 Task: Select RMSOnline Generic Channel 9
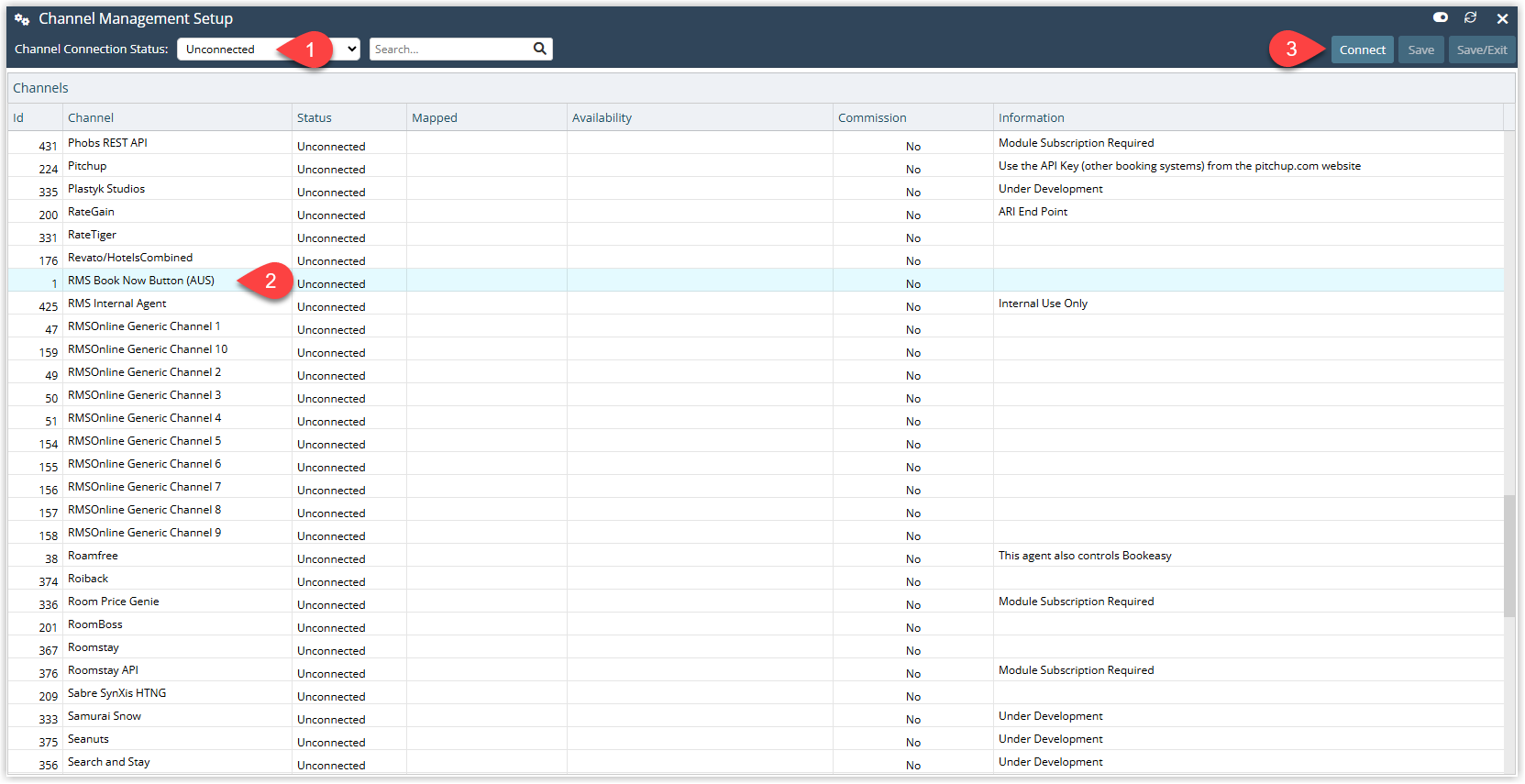(144, 533)
